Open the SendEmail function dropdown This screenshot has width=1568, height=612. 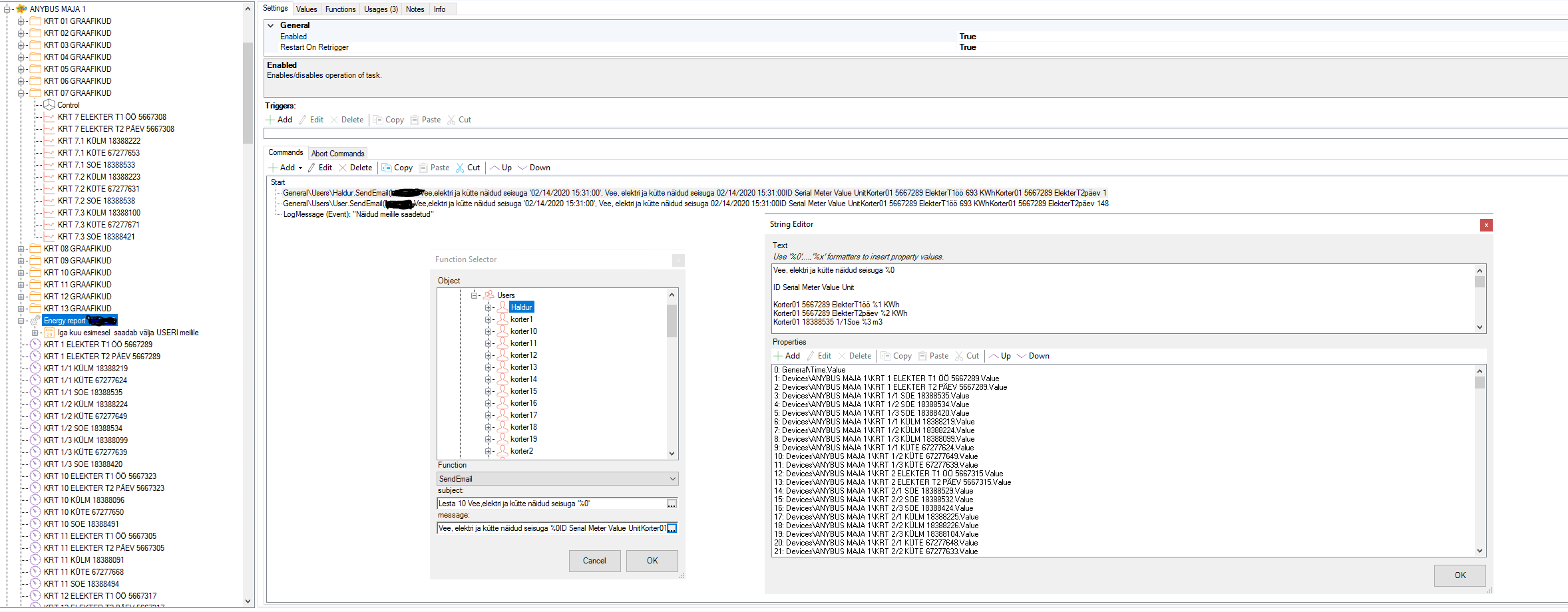(672, 479)
